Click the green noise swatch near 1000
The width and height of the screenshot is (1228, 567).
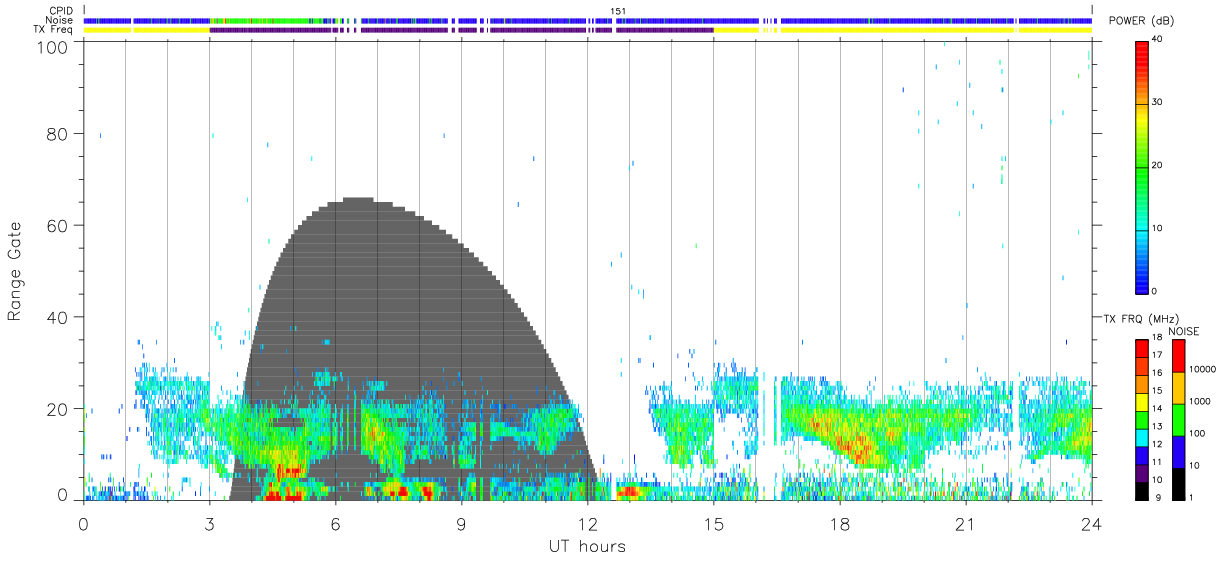[1178, 420]
